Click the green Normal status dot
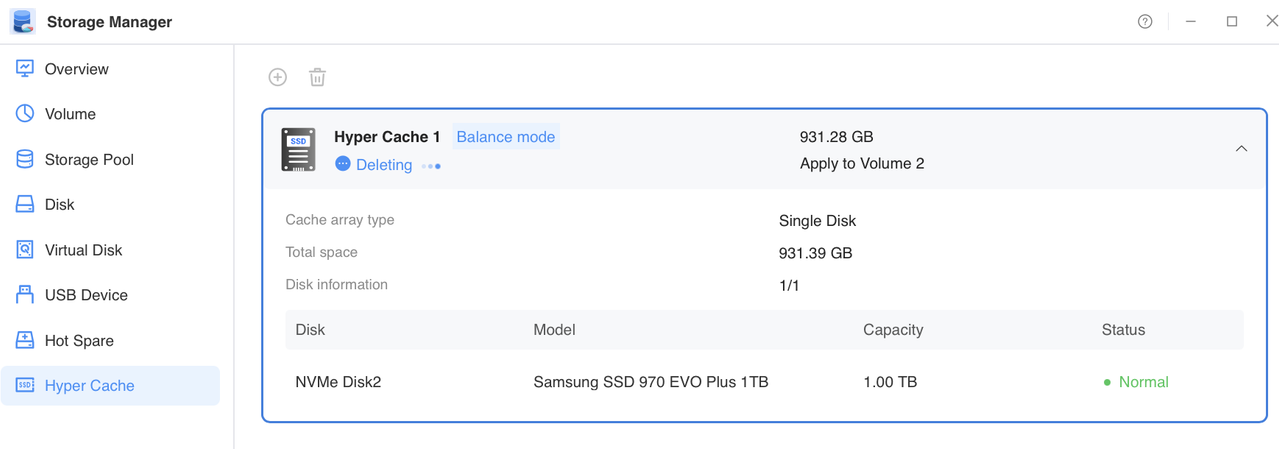Viewport: 1279px width, 449px height. pyautogui.click(x=1107, y=382)
